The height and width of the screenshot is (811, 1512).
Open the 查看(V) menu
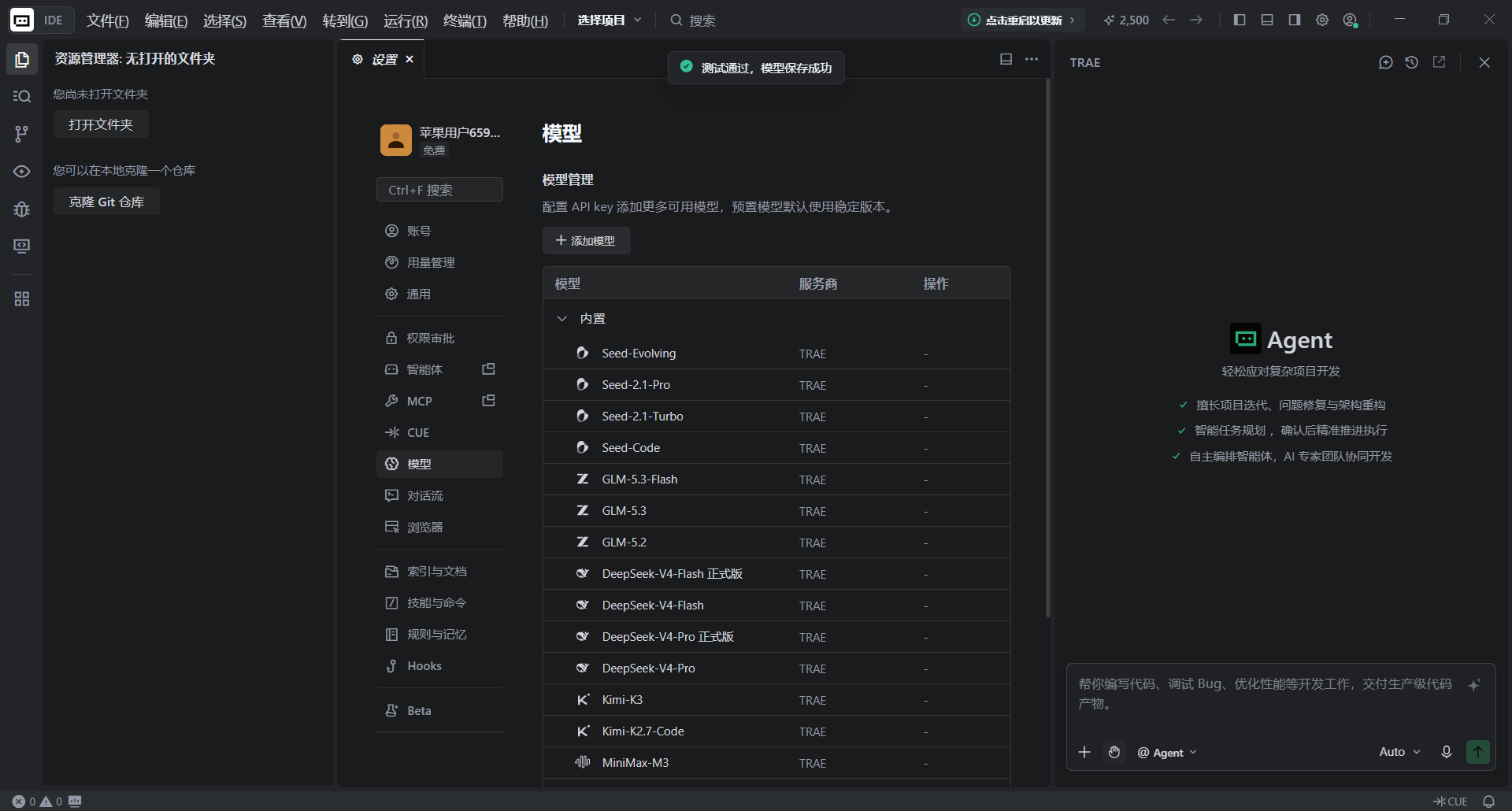pos(284,20)
